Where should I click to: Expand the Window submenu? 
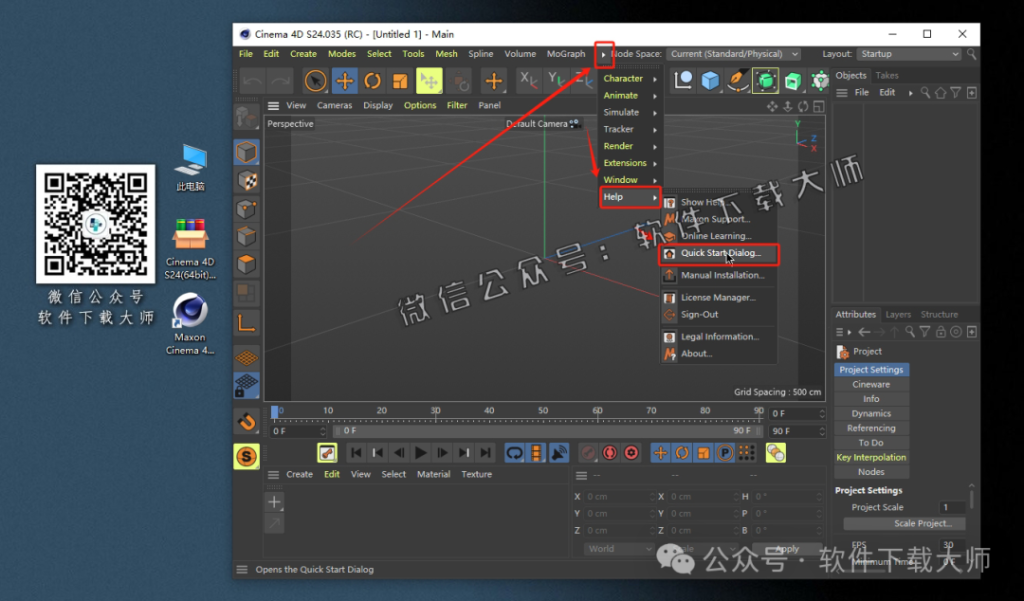click(620, 180)
